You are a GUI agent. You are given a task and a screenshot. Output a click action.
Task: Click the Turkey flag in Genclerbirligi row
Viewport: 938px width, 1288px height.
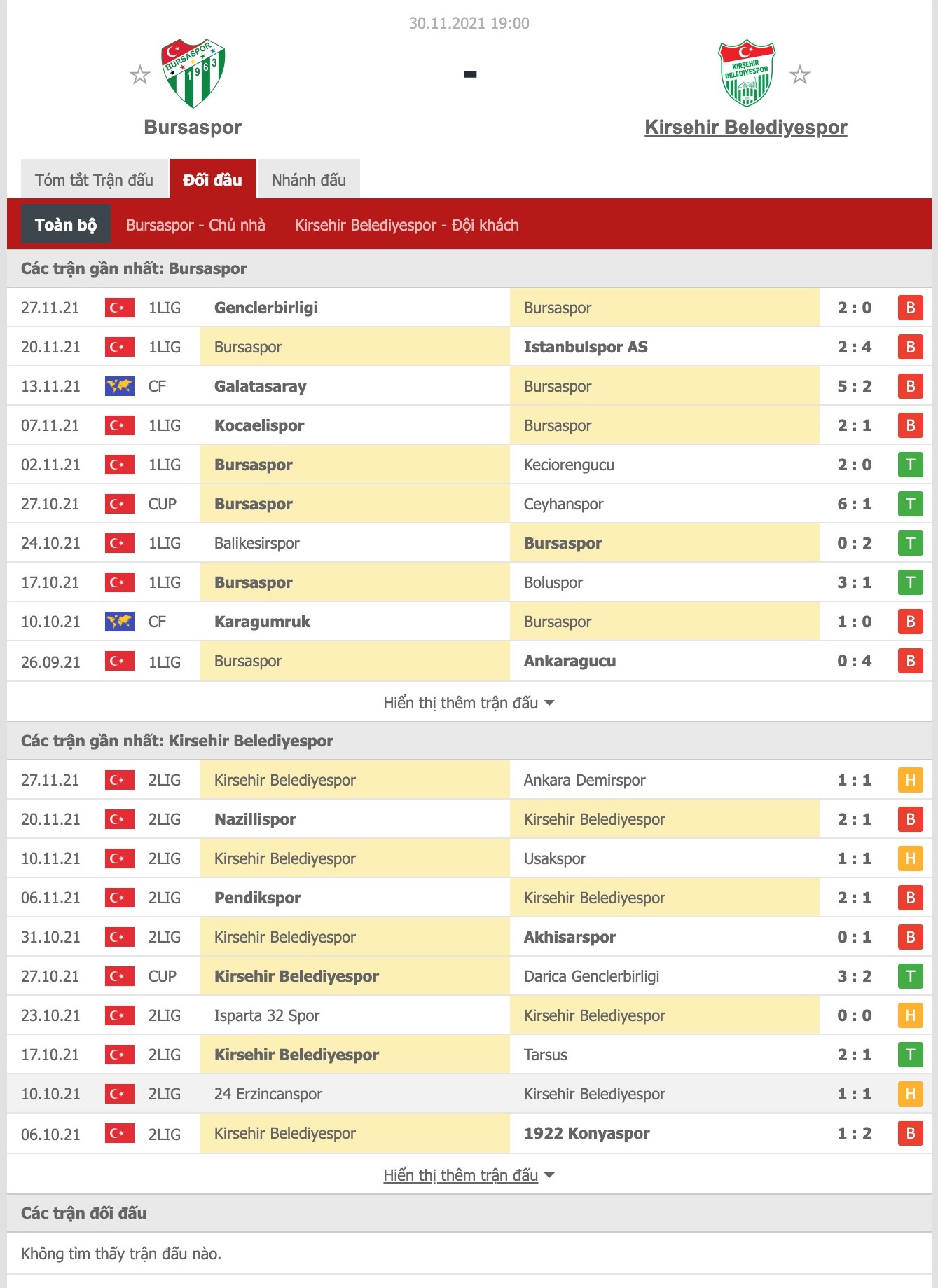click(120, 308)
